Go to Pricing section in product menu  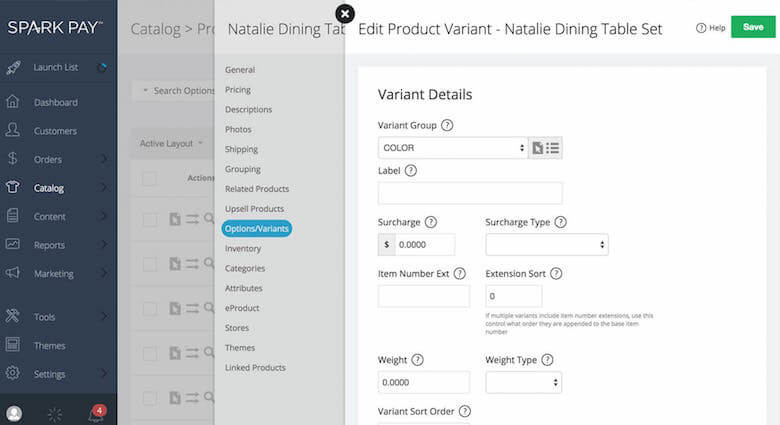[x=238, y=90]
